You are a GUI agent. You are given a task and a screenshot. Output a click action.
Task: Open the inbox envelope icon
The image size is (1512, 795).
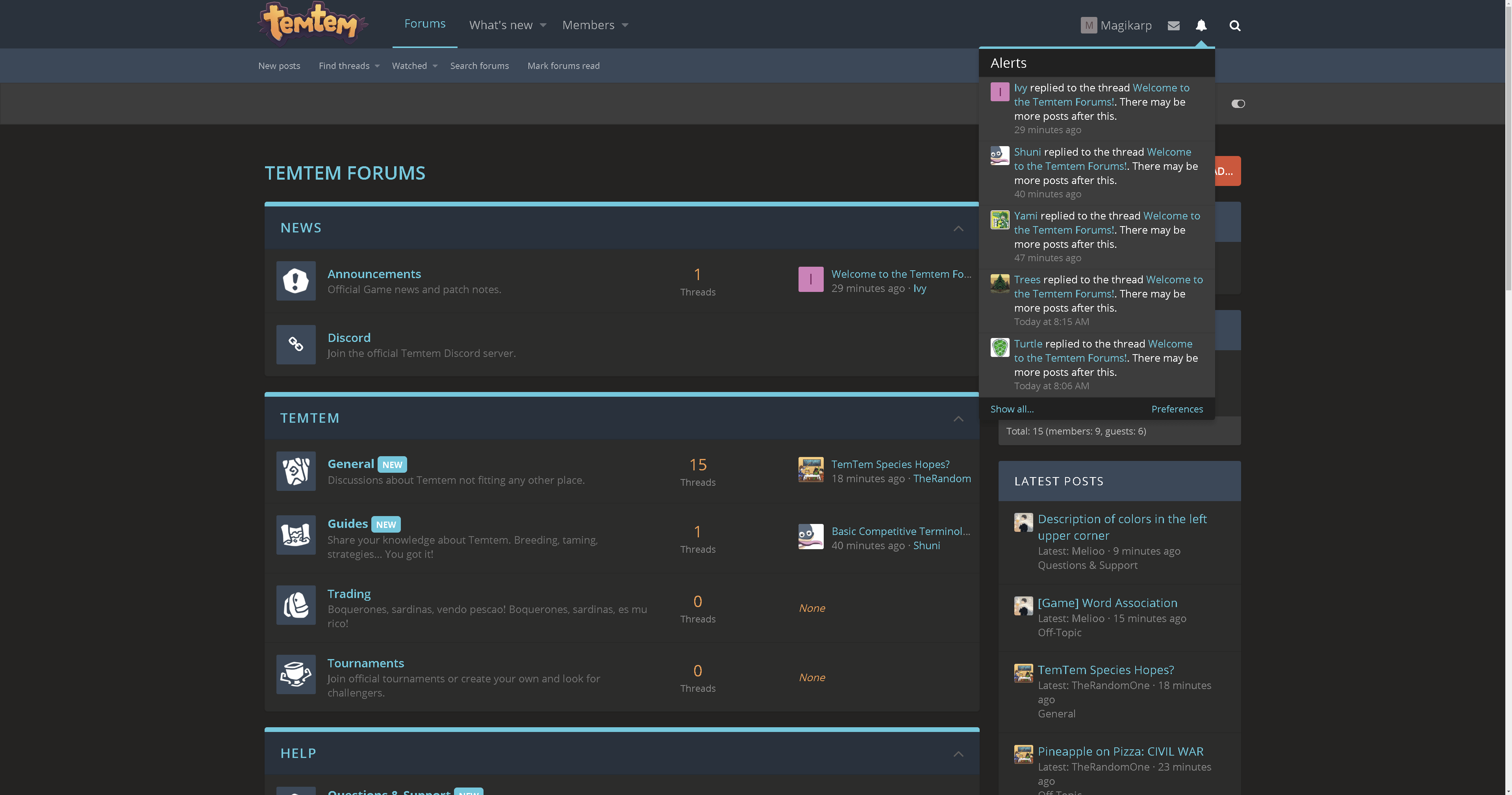coord(1173,25)
